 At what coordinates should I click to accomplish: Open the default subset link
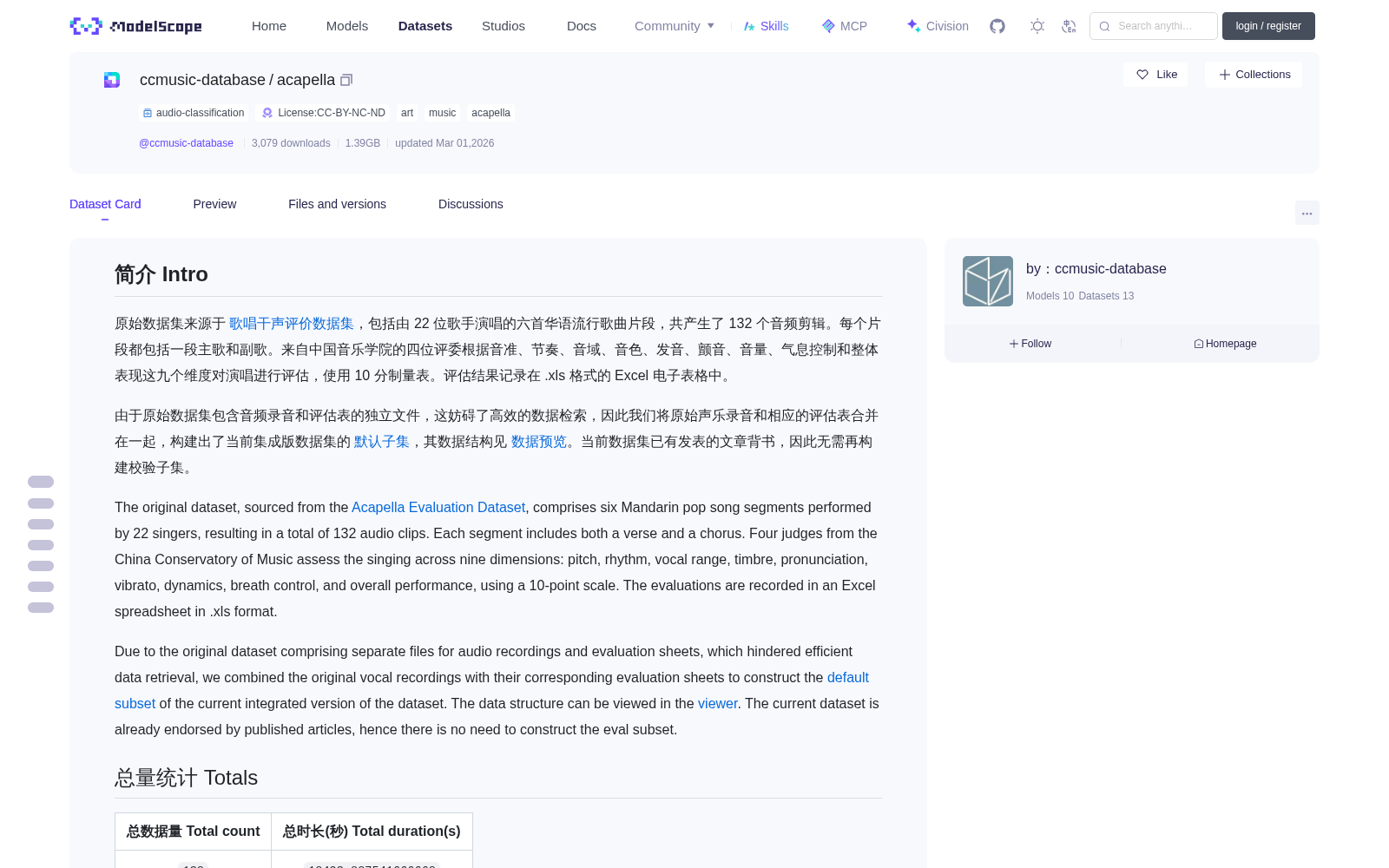click(x=848, y=677)
